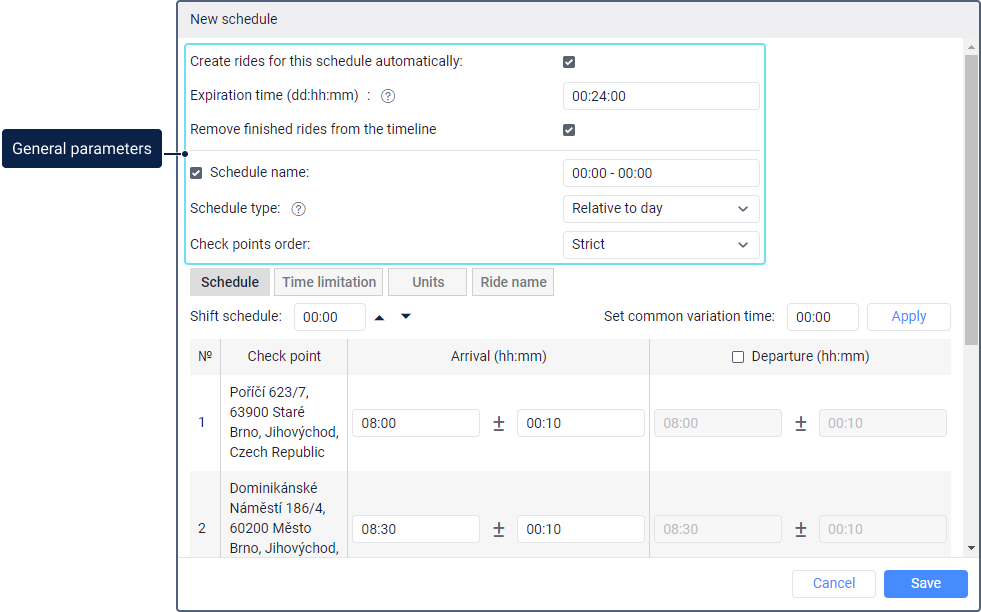This screenshot has width=981, height=612.
Task: Cancel the schedule dialog
Action: click(833, 584)
